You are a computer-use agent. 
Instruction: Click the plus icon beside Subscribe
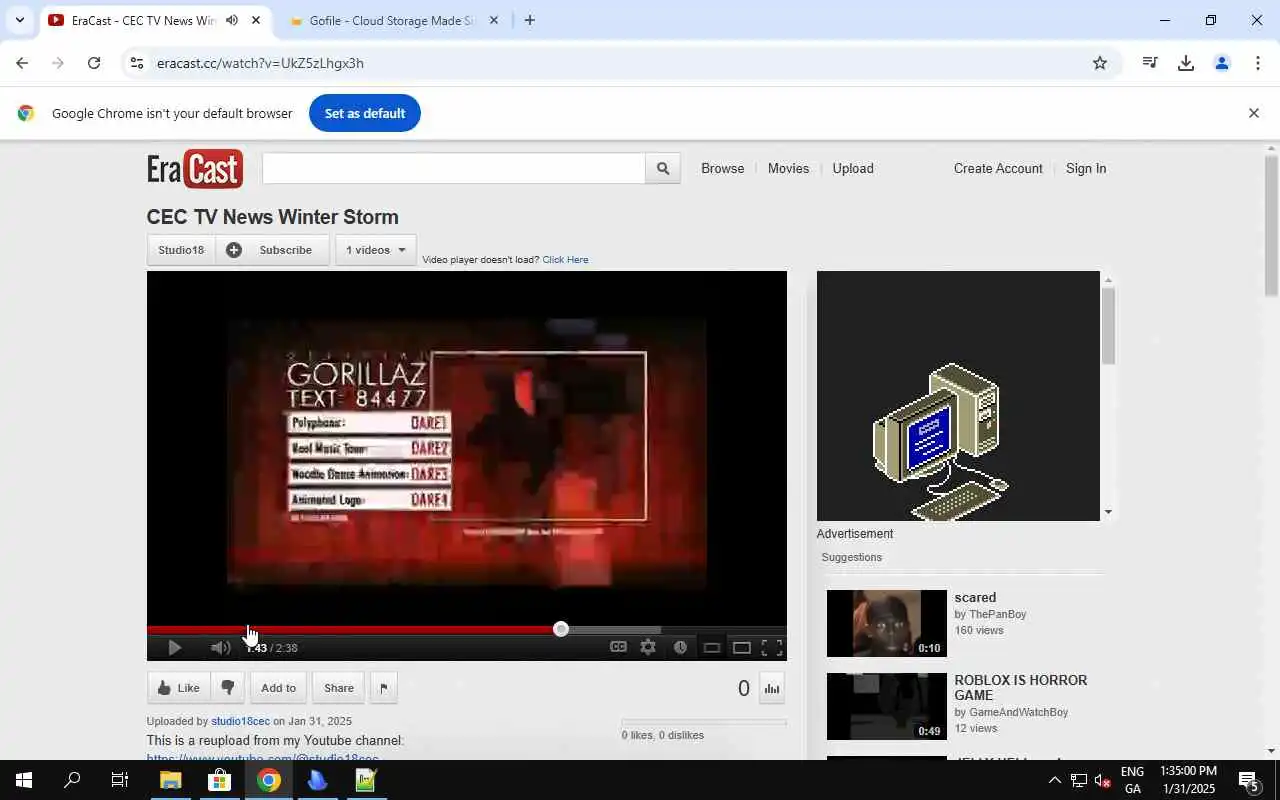click(x=233, y=250)
